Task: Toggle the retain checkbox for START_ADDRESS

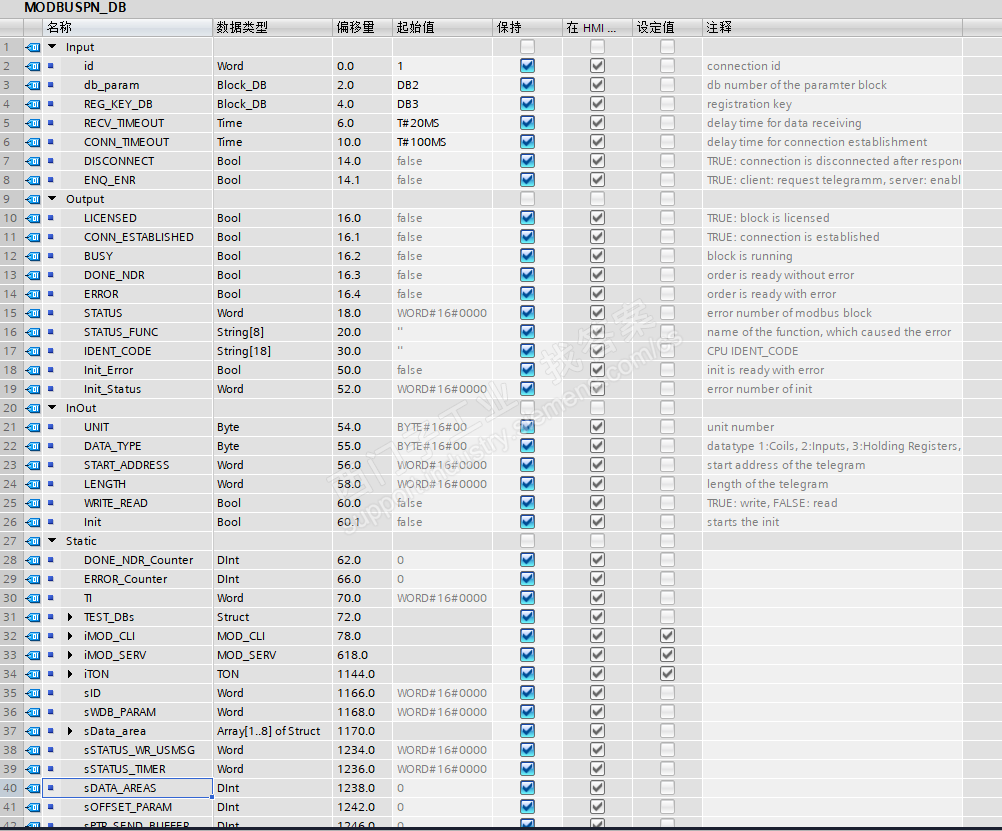Action: pos(527,465)
